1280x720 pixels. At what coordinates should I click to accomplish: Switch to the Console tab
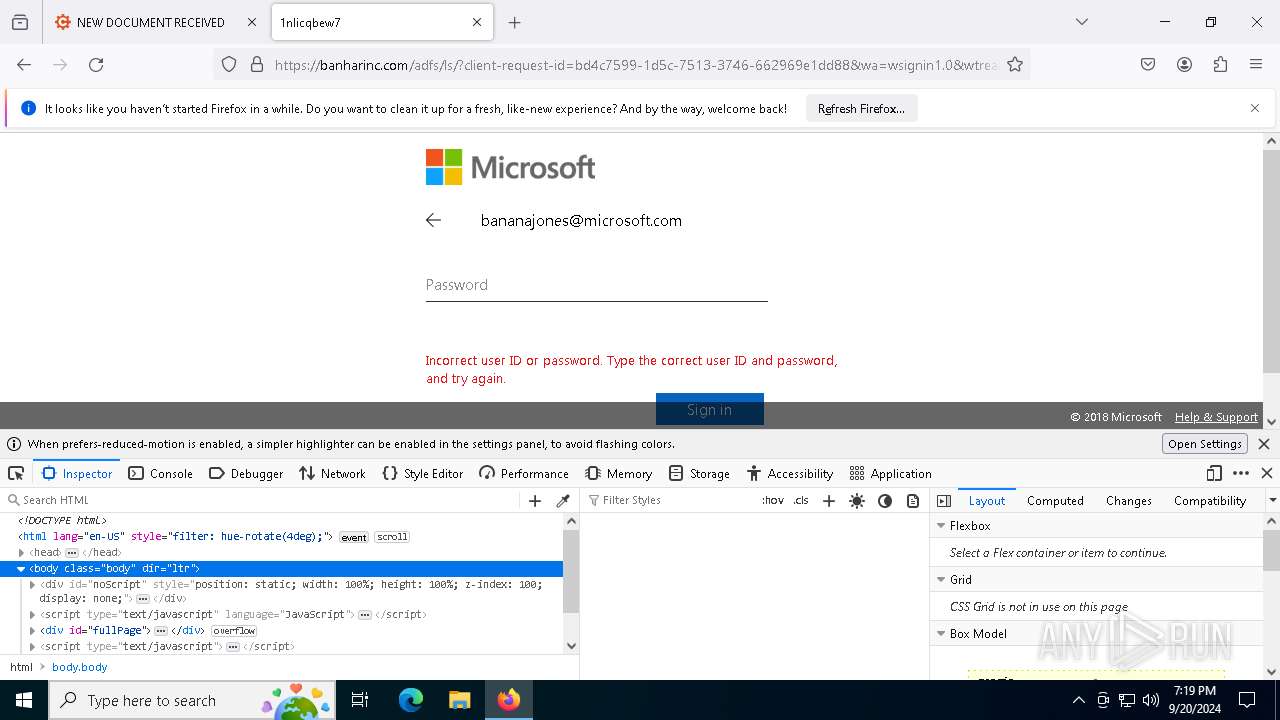click(160, 473)
